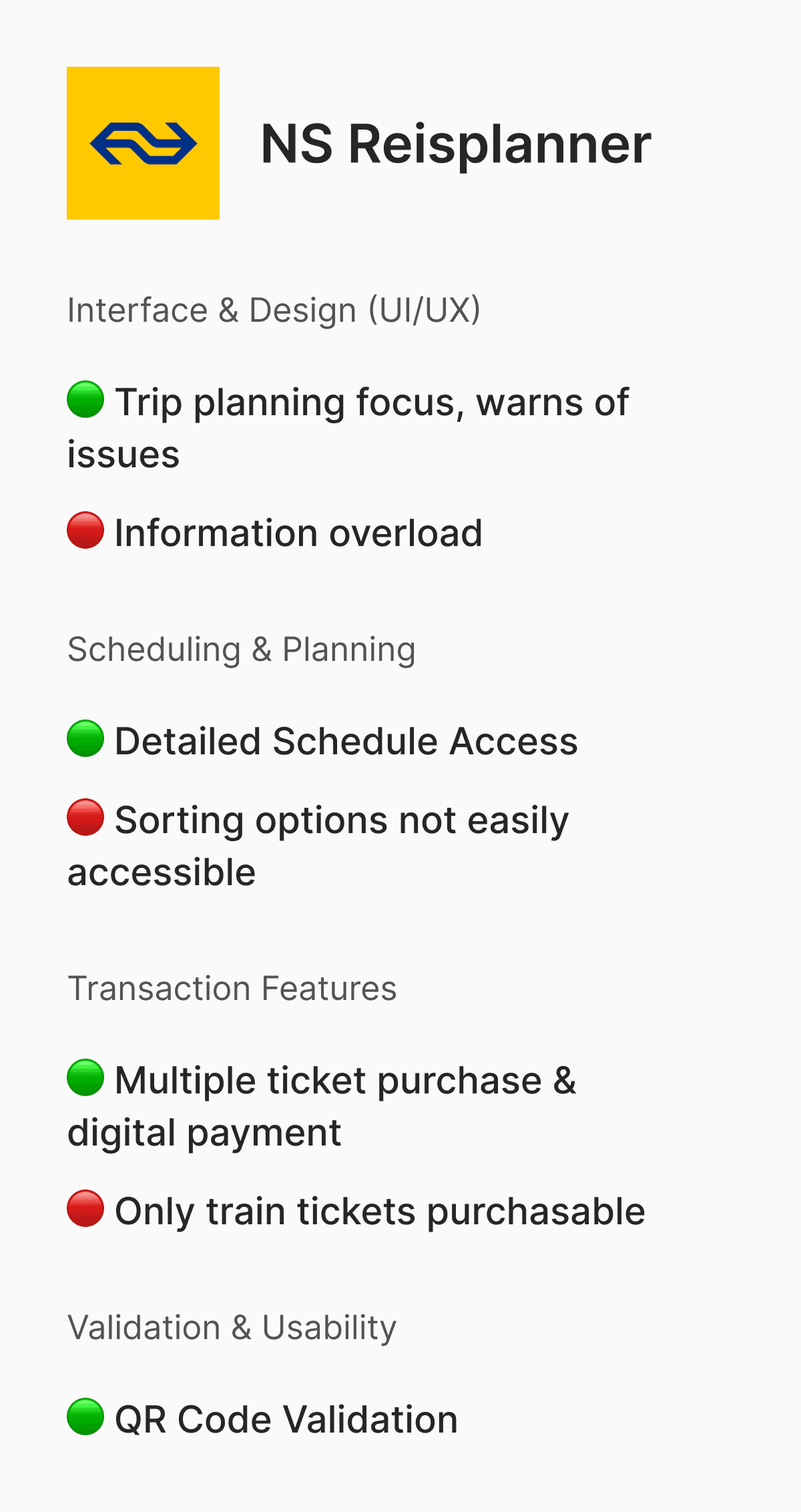Viewport: 801px width, 1512px height.
Task: Select the Interface & Design (UI/UX) heading
Action: [274, 310]
